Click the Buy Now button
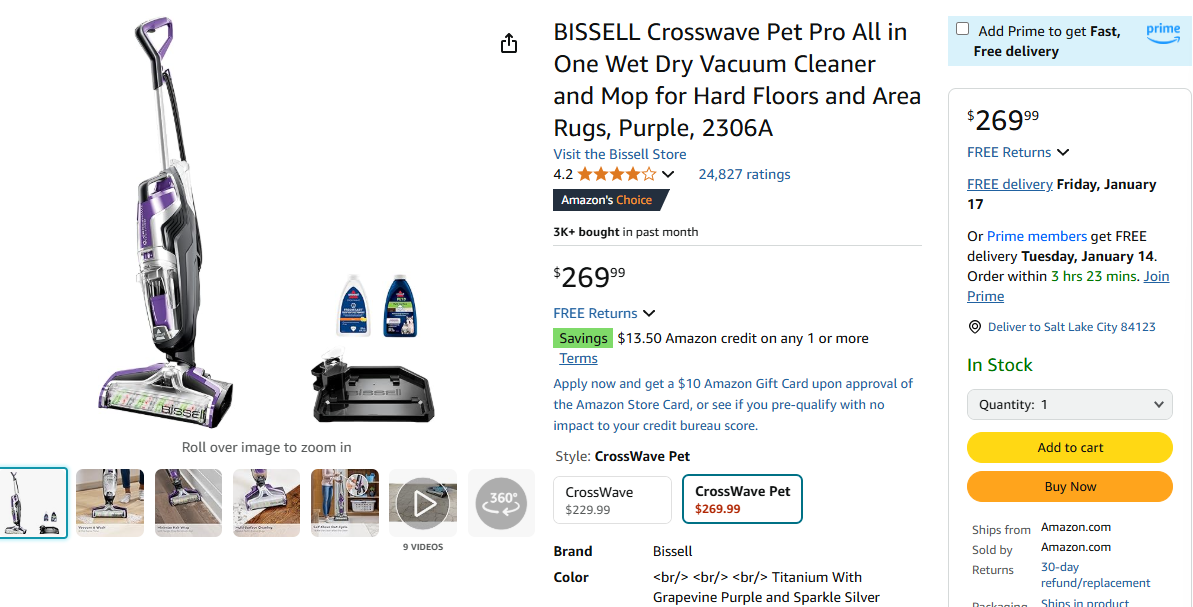1193x607 pixels. [1069, 486]
